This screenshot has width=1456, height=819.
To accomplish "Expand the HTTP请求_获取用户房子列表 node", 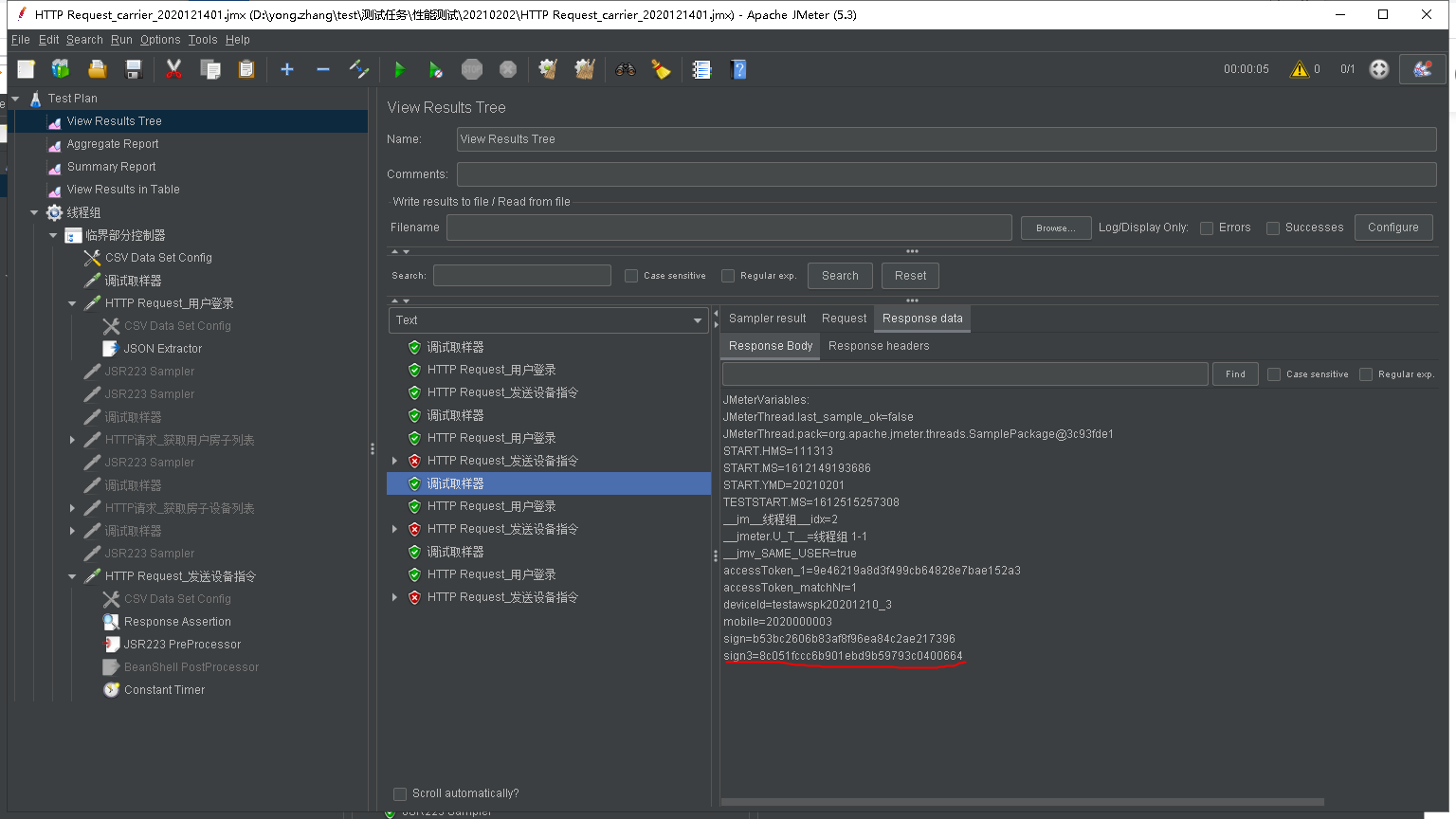I will [x=73, y=439].
